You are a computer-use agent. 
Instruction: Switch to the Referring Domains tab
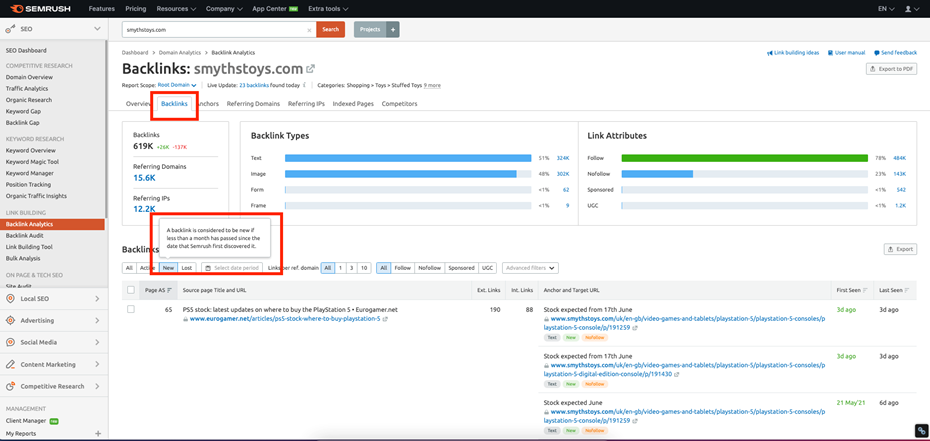coord(253,104)
